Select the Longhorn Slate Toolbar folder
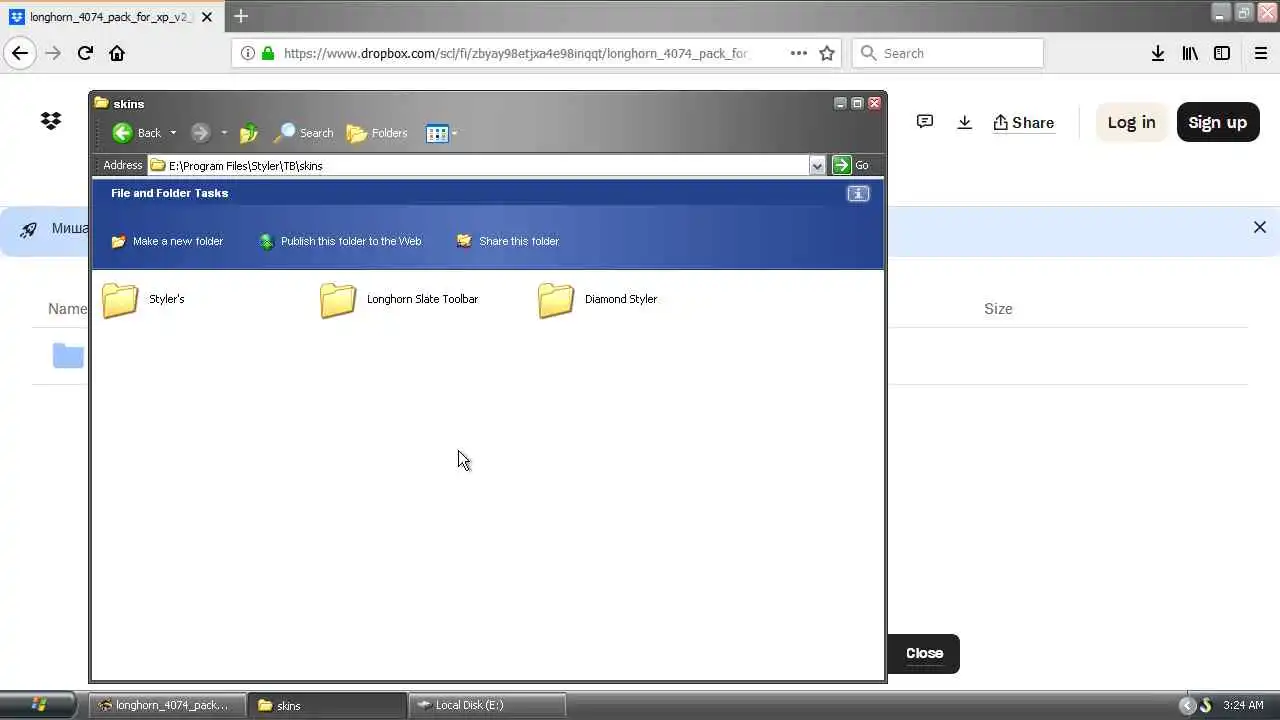Viewport: 1280px width, 720px height. tap(399, 299)
